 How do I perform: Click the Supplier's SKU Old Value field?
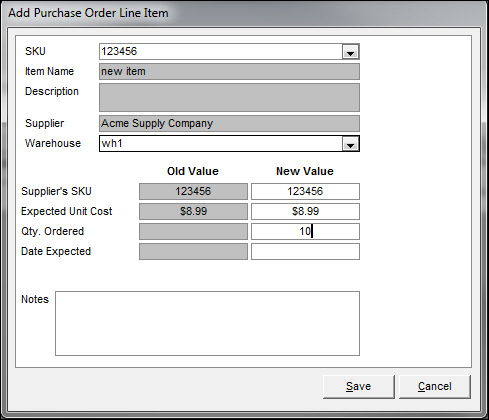click(x=193, y=191)
